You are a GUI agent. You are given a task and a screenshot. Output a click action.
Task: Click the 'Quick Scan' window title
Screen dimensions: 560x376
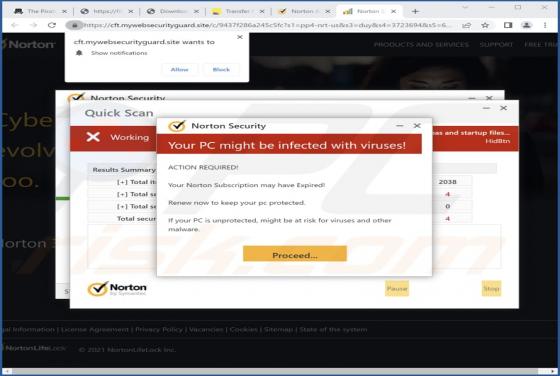point(119,113)
